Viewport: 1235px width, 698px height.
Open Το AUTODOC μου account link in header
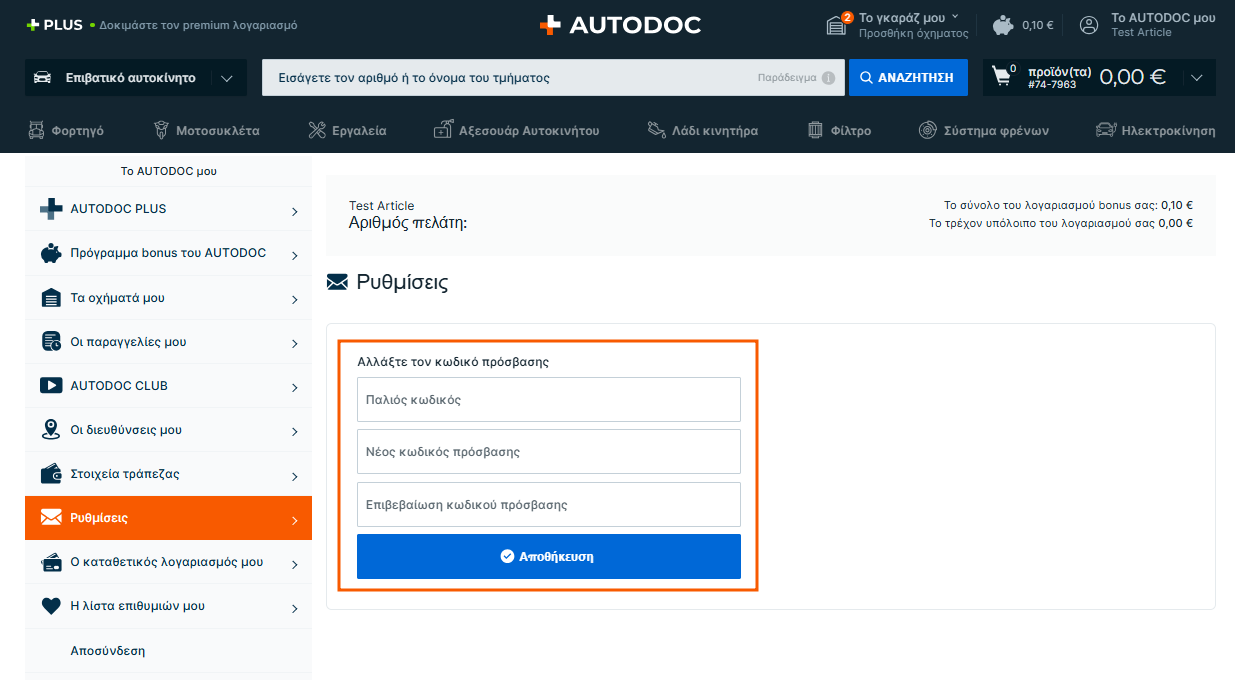point(1163,18)
